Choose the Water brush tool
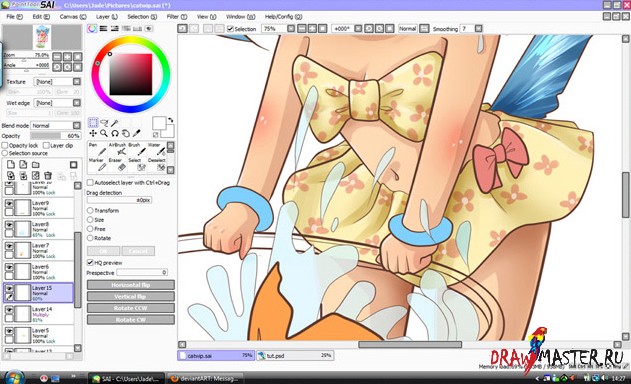The image size is (631, 384). (x=157, y=149)
